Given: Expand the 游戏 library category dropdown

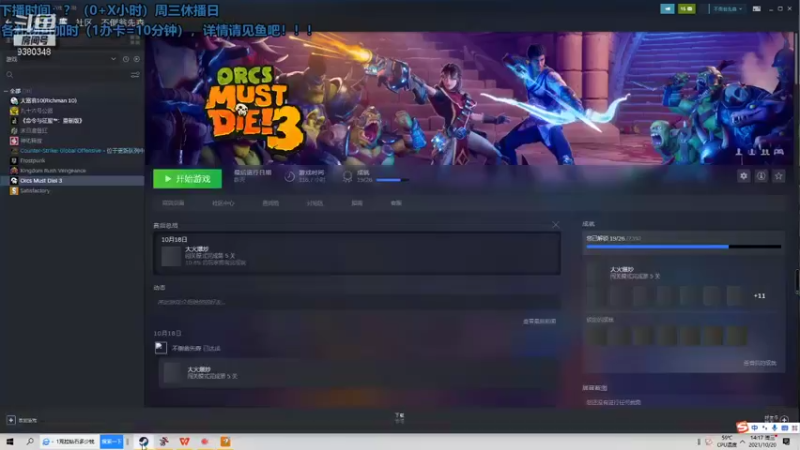Looking at the screenshot, I should click(113, 59).
